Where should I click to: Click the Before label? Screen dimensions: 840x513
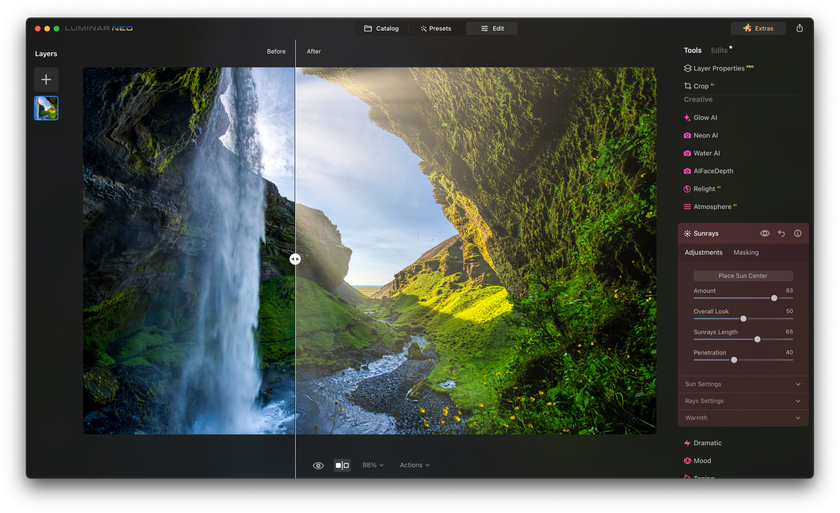pos(276,51)
